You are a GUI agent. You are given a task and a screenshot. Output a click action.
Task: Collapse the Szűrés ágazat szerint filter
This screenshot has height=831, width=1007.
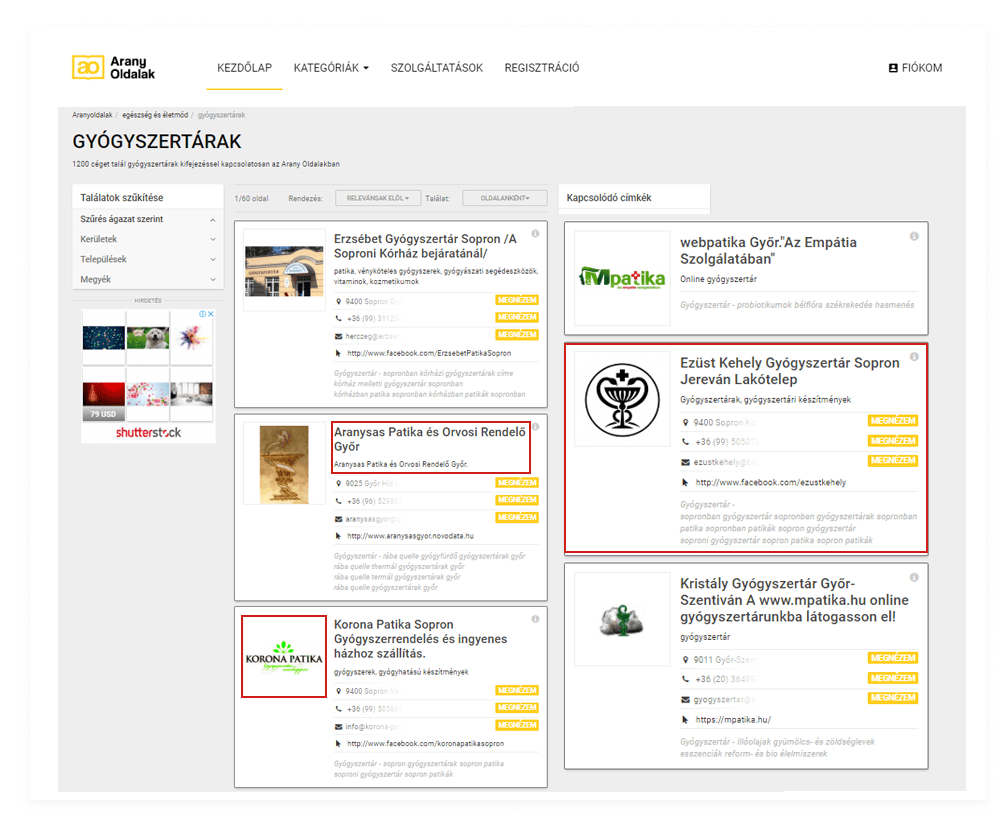(x=148, y=219)
